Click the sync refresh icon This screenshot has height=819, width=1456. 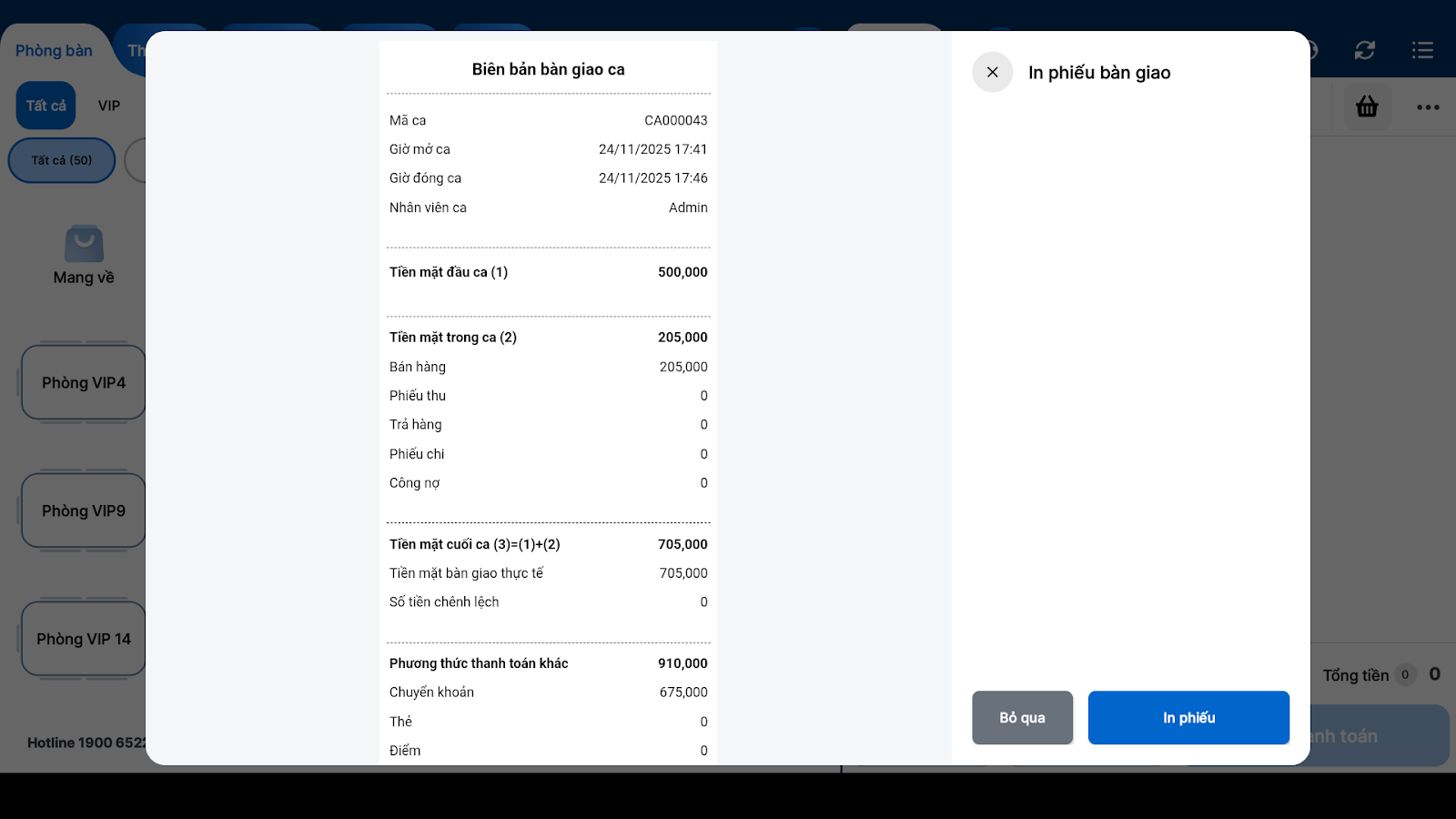1364,51
